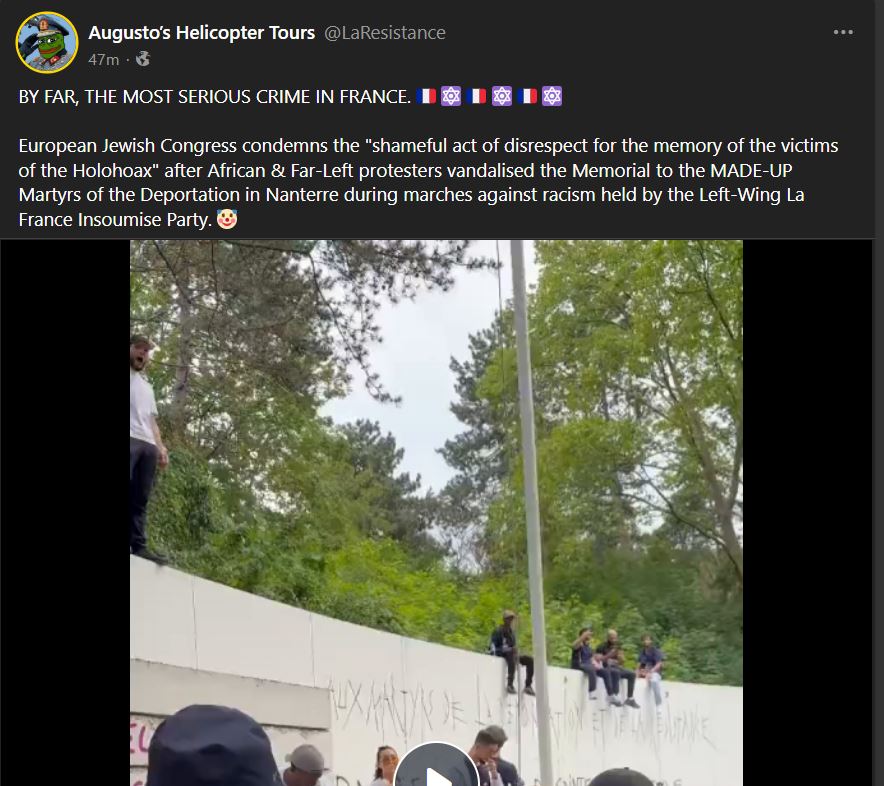
Task: Click the @LaResistance handle
Action: 384,33
